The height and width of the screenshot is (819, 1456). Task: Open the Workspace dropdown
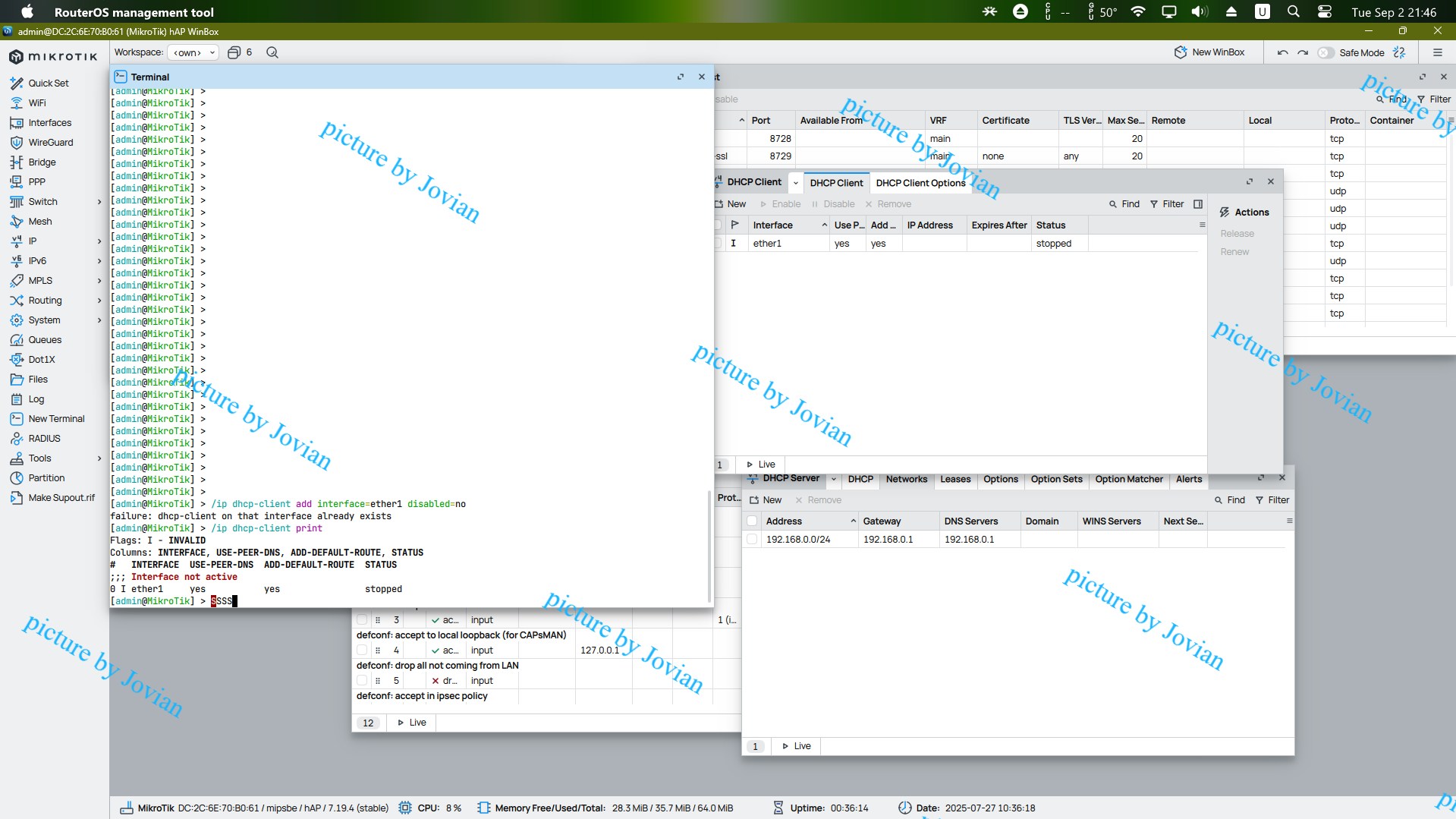click(x=193, y=52)
